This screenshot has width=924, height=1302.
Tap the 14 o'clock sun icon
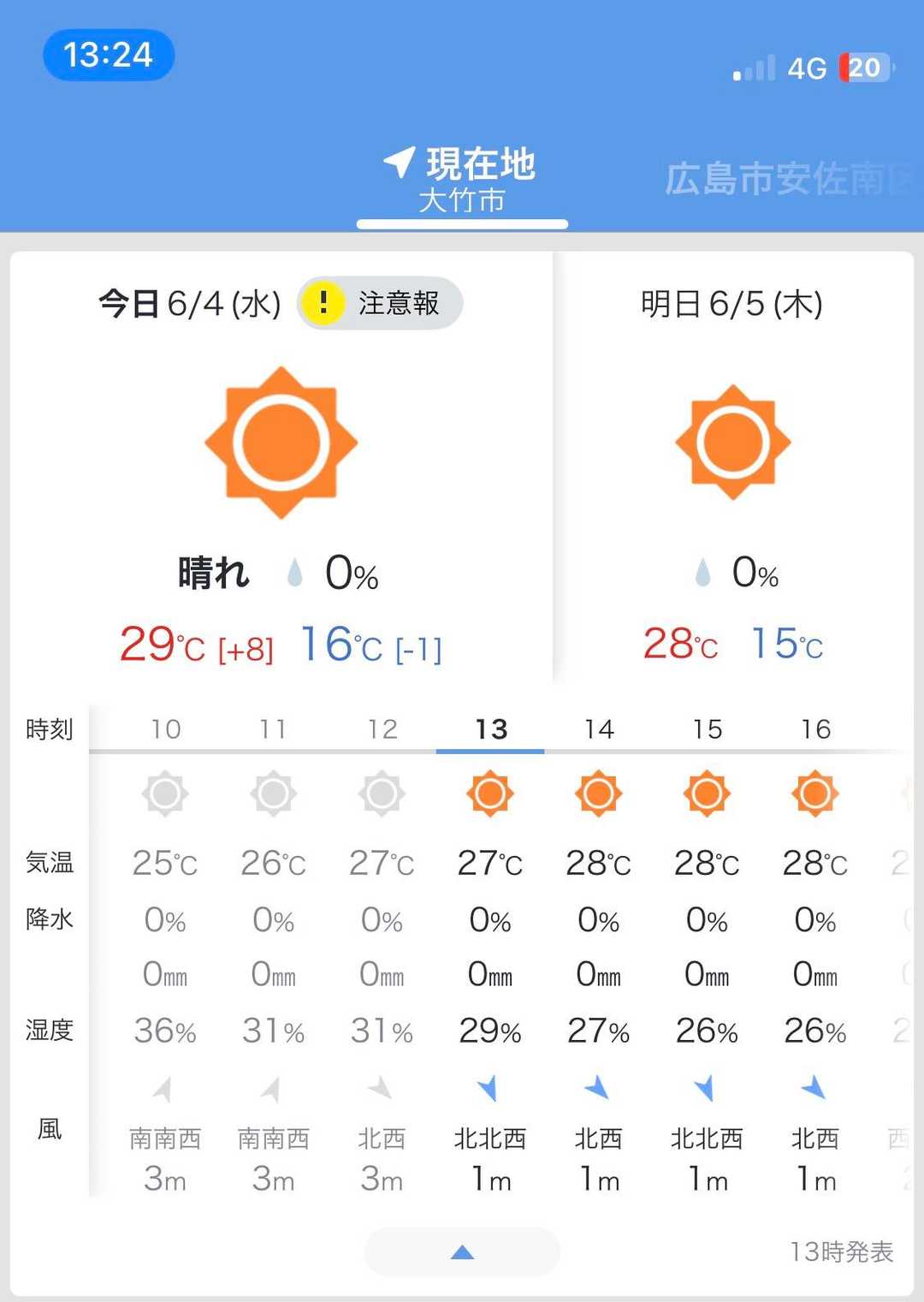click(598, 794)
